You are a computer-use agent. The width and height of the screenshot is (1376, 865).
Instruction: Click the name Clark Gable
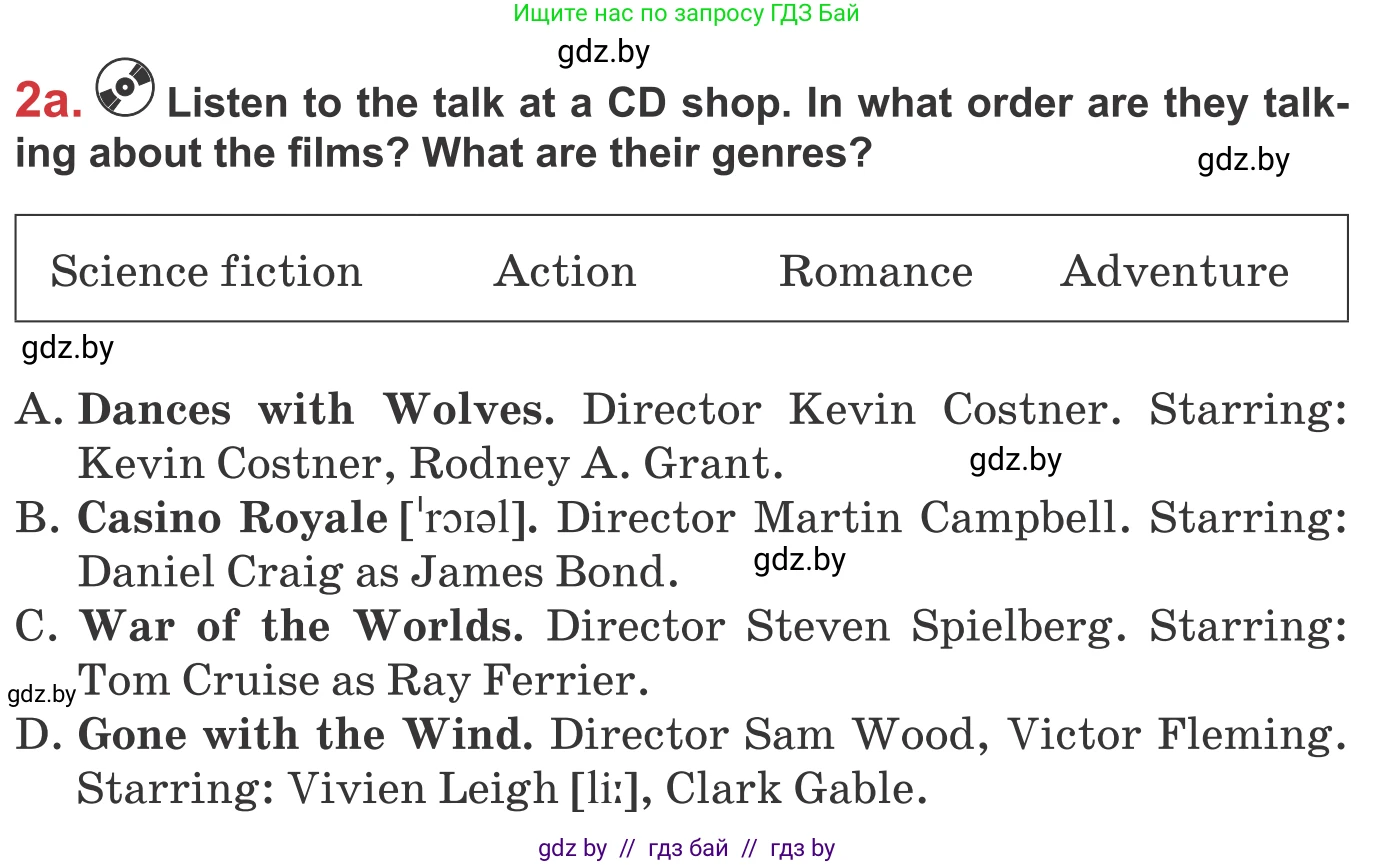(789, 790)
